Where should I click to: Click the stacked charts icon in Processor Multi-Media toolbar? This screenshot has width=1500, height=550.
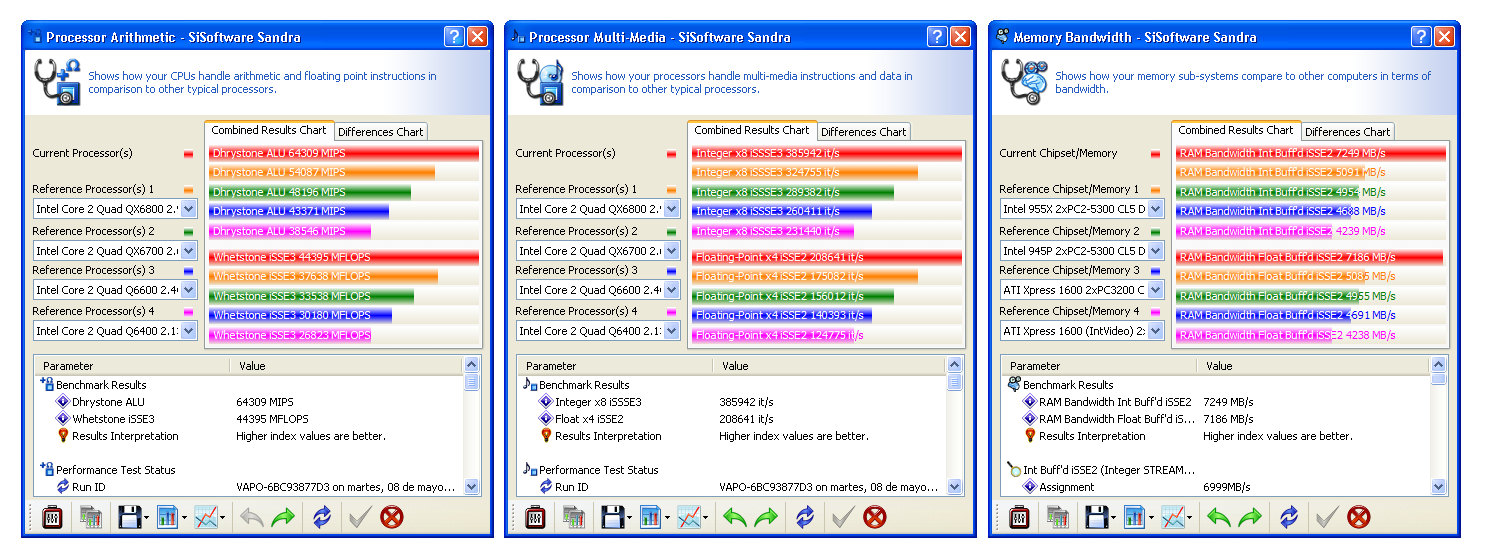pos(573,517)
